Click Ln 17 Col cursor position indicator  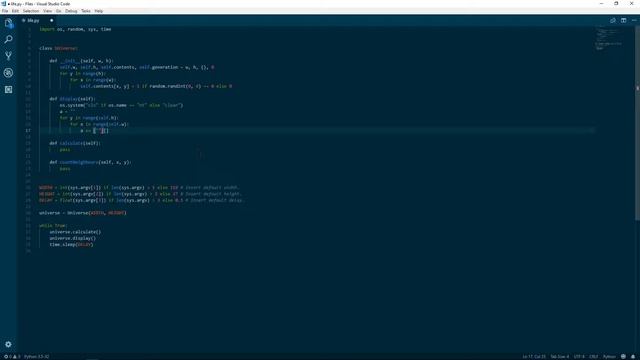pos(534,357)
